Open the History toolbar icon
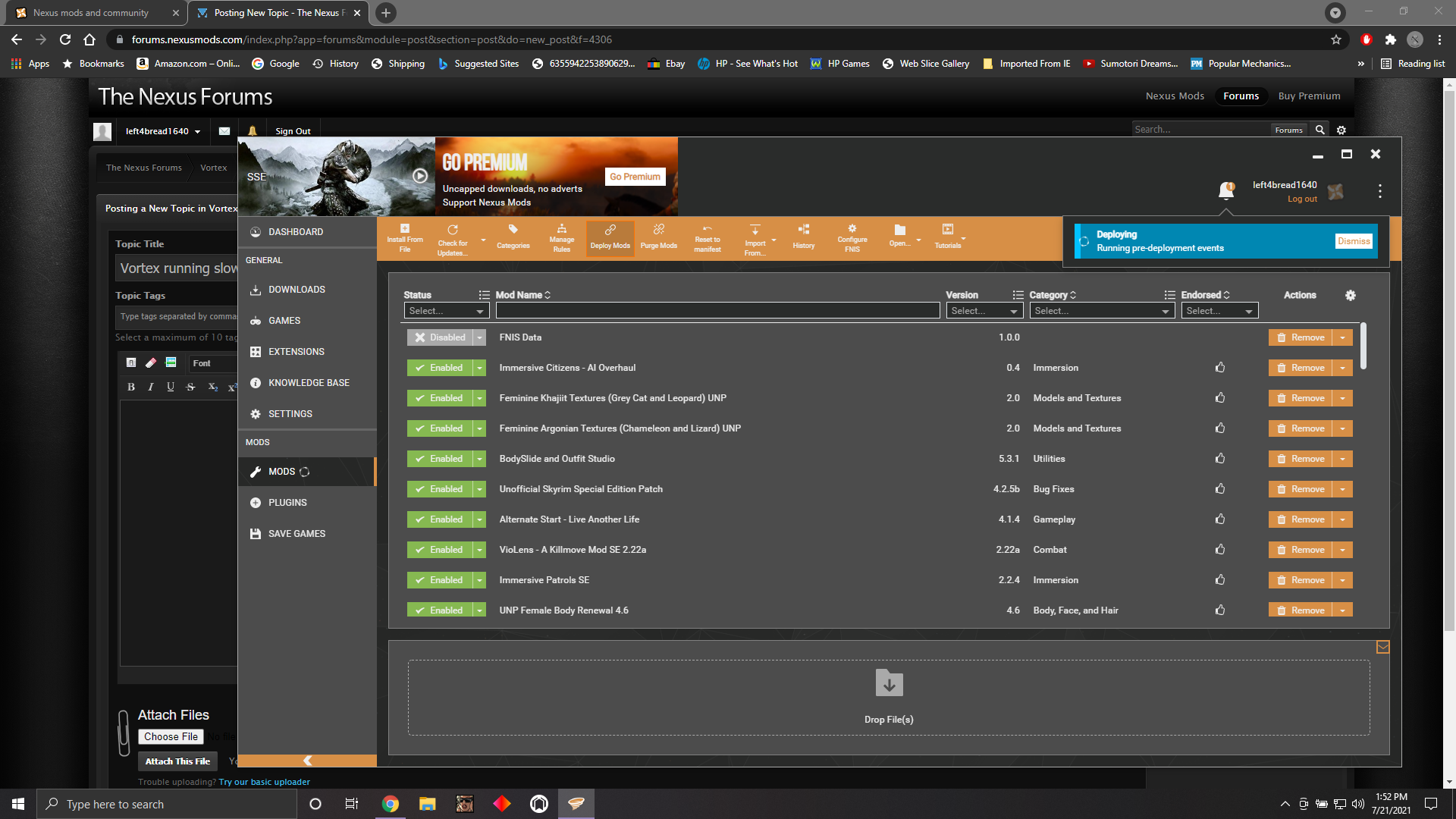The height and width of the screenshot is (819, 1456). 804,238
